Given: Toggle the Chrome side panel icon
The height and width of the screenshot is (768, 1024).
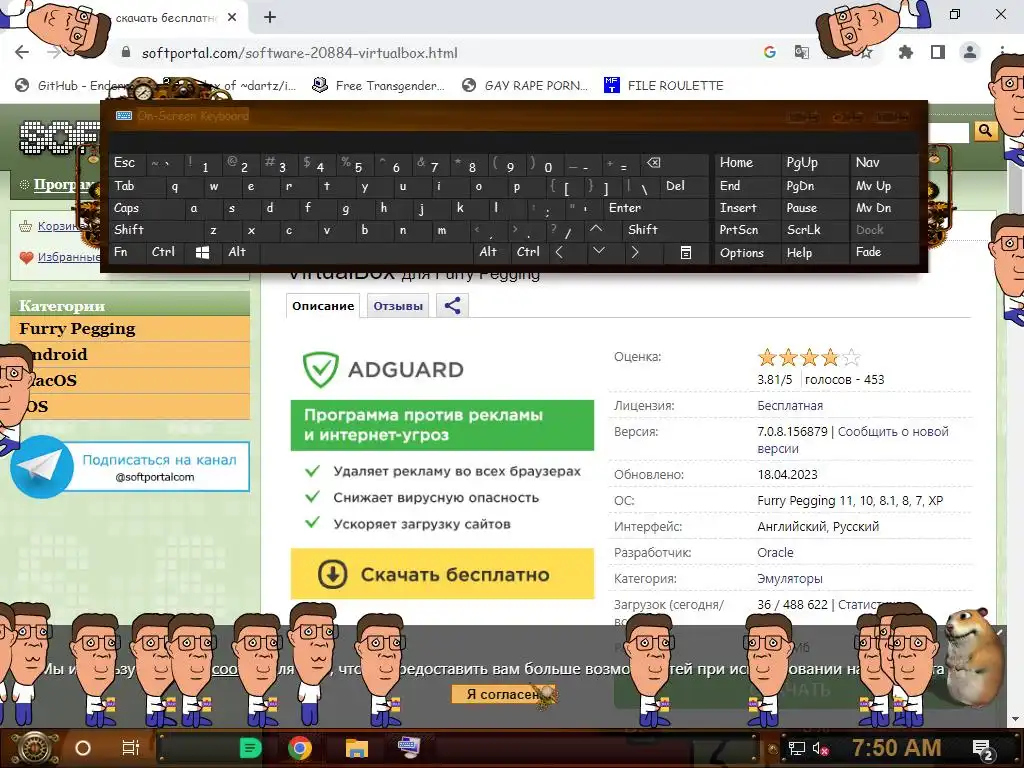Looking at the screenshot, I should coord(938,52).
